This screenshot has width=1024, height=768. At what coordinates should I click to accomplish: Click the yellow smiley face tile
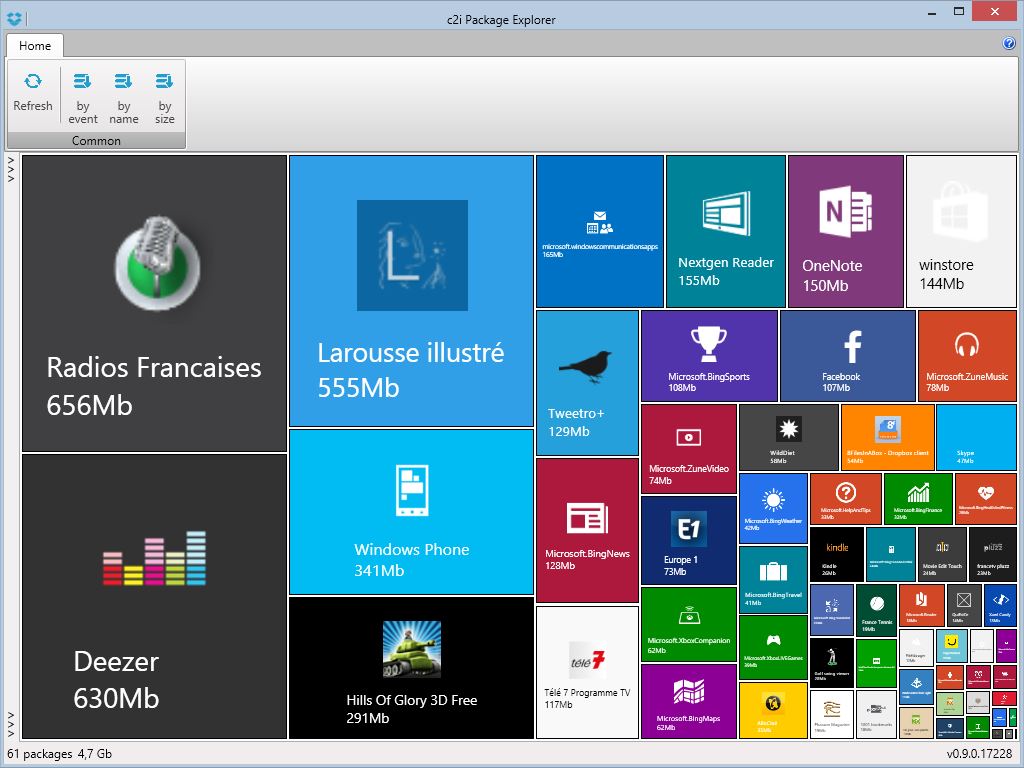coord(952,646)
